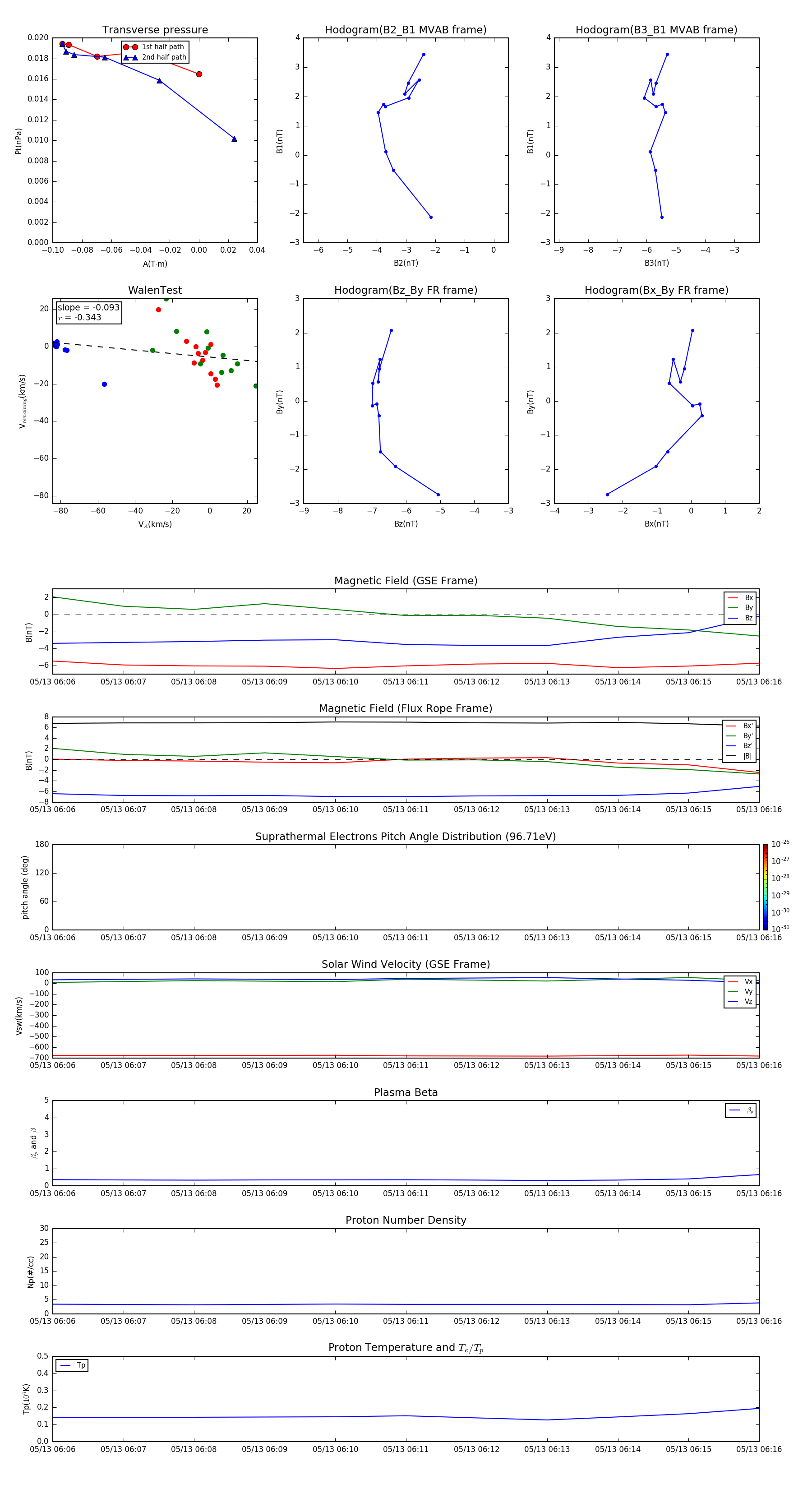812x1489 pixels.
Task: Click the "V_remaining(km/s)" y-axis label
Action: click(x=22, y=401)
